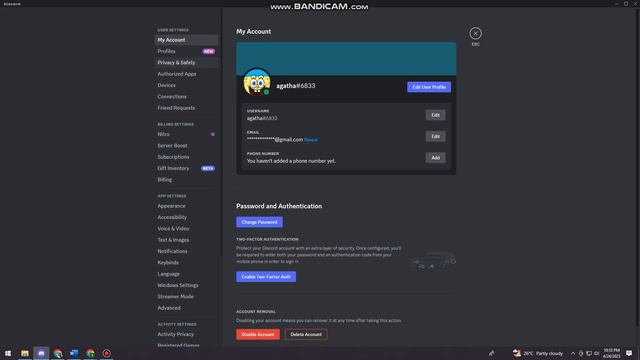Open the Profiles settings tab
The width and height of the screenshot is (640, 360).
[186, 51]
